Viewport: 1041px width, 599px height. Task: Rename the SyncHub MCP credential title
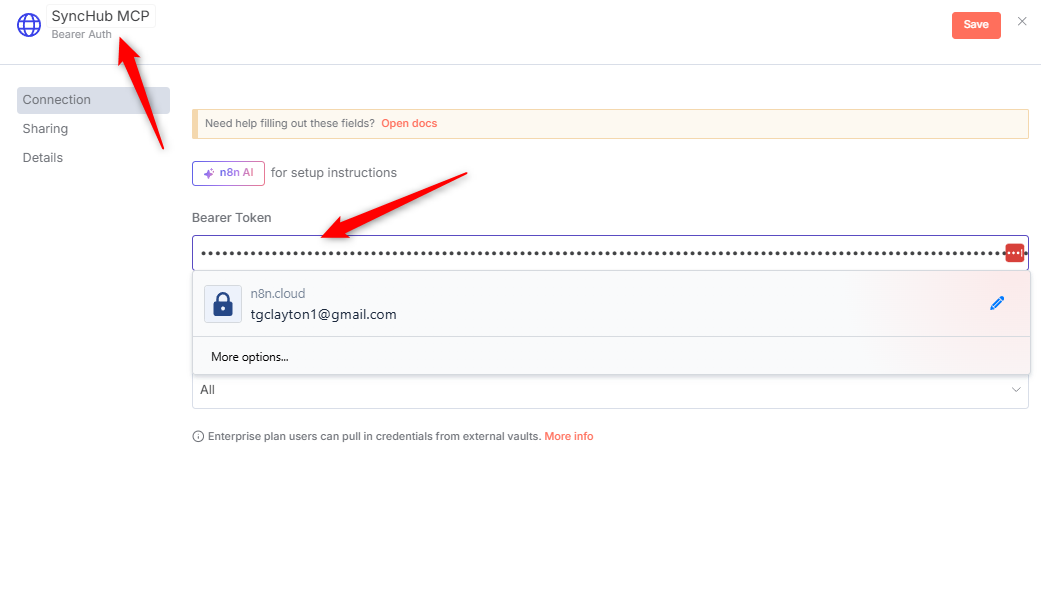pyautogui.click(x=100, y=16)
